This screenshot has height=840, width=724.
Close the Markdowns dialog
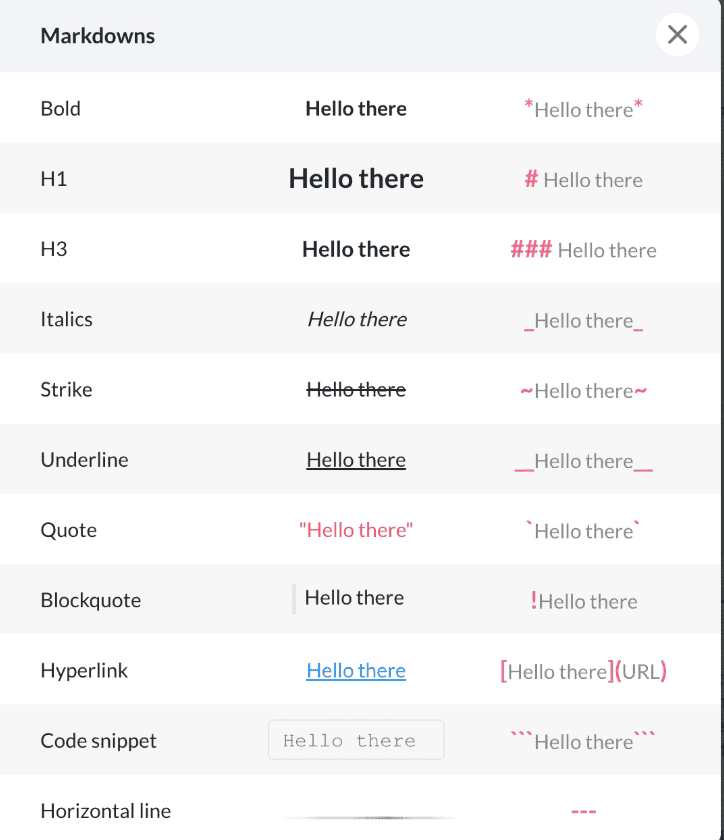tap(677, 35)
